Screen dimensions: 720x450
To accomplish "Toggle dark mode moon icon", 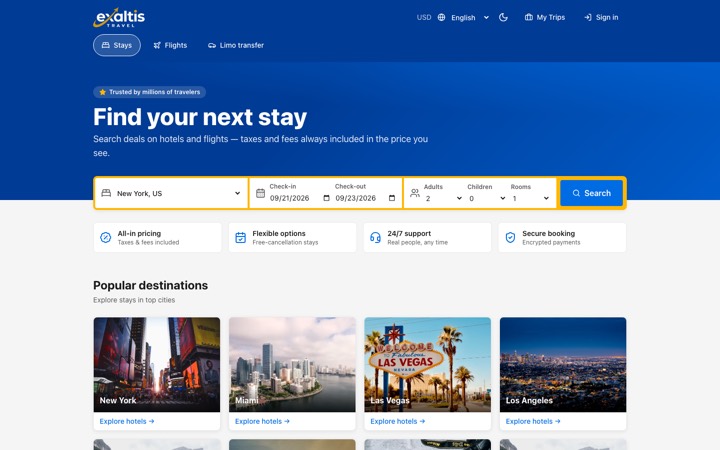I will point(503,17).
